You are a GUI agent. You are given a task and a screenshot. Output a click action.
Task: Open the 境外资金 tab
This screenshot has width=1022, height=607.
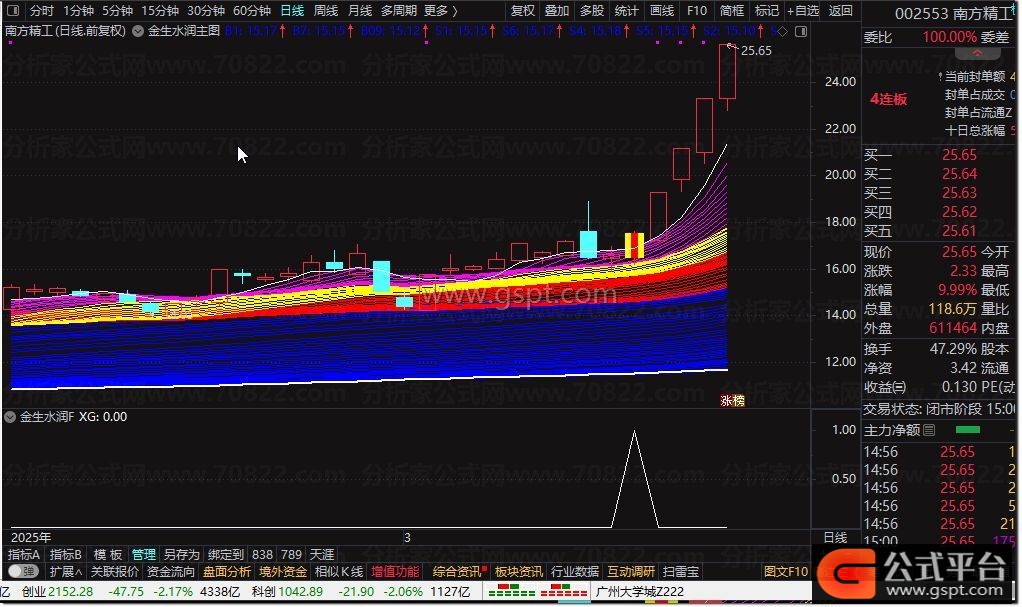(283, 572)
